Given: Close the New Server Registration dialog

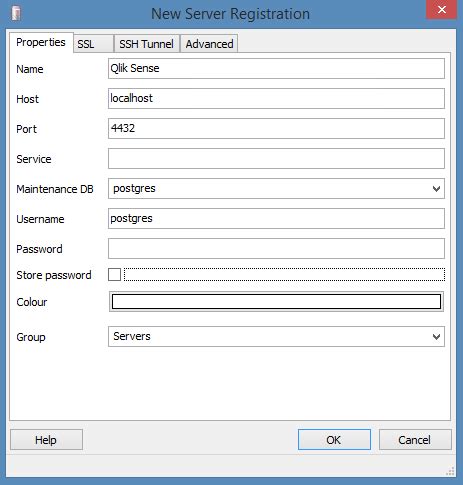Looking at the screenshot, I should tap(442, 10).
